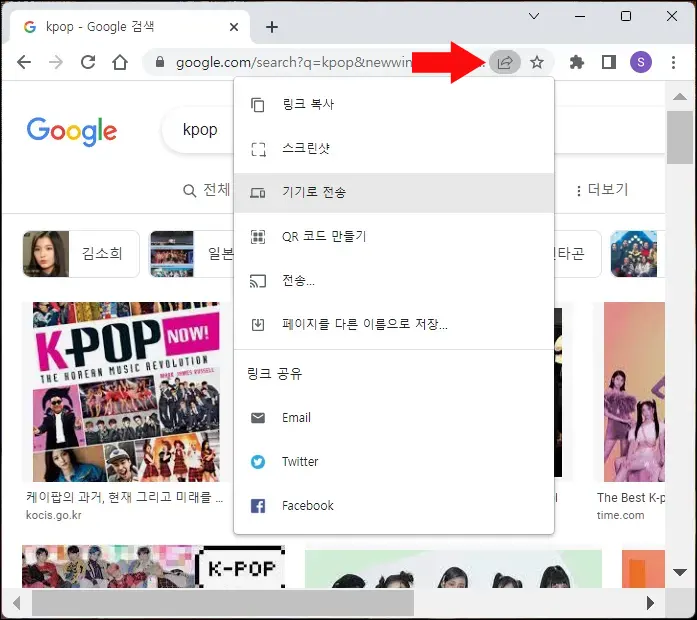Select 스크린샷 from share menu

point(394,148)
